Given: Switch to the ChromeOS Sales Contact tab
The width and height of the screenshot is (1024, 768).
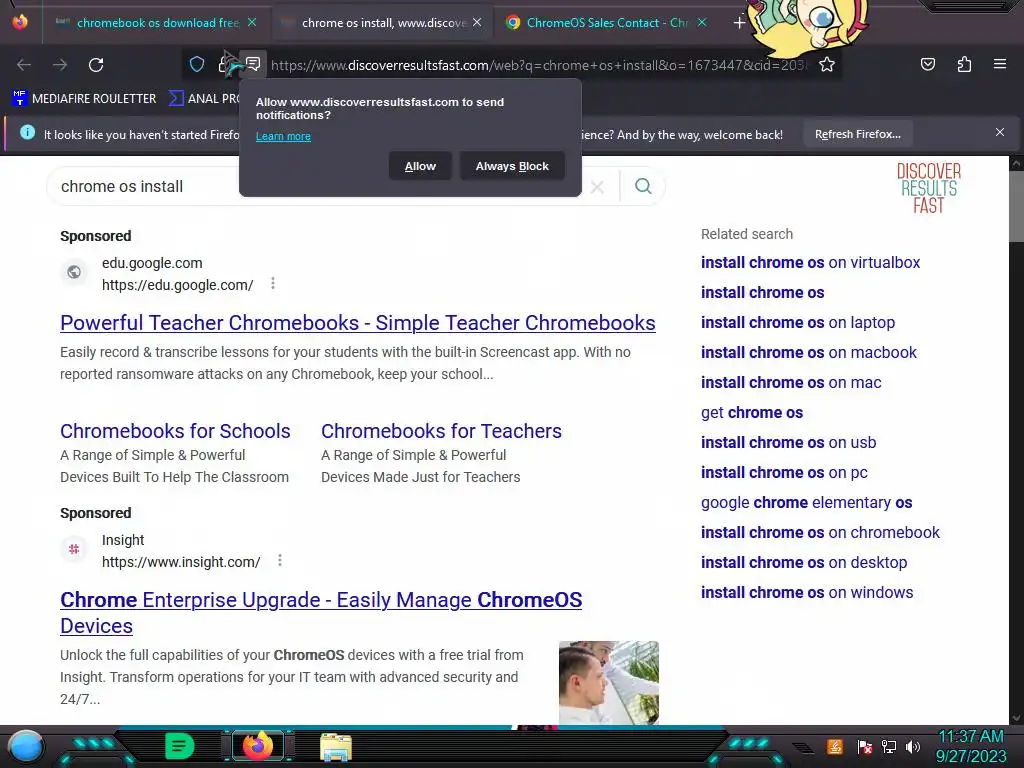Looking at the screenshot, I should 606,23.
